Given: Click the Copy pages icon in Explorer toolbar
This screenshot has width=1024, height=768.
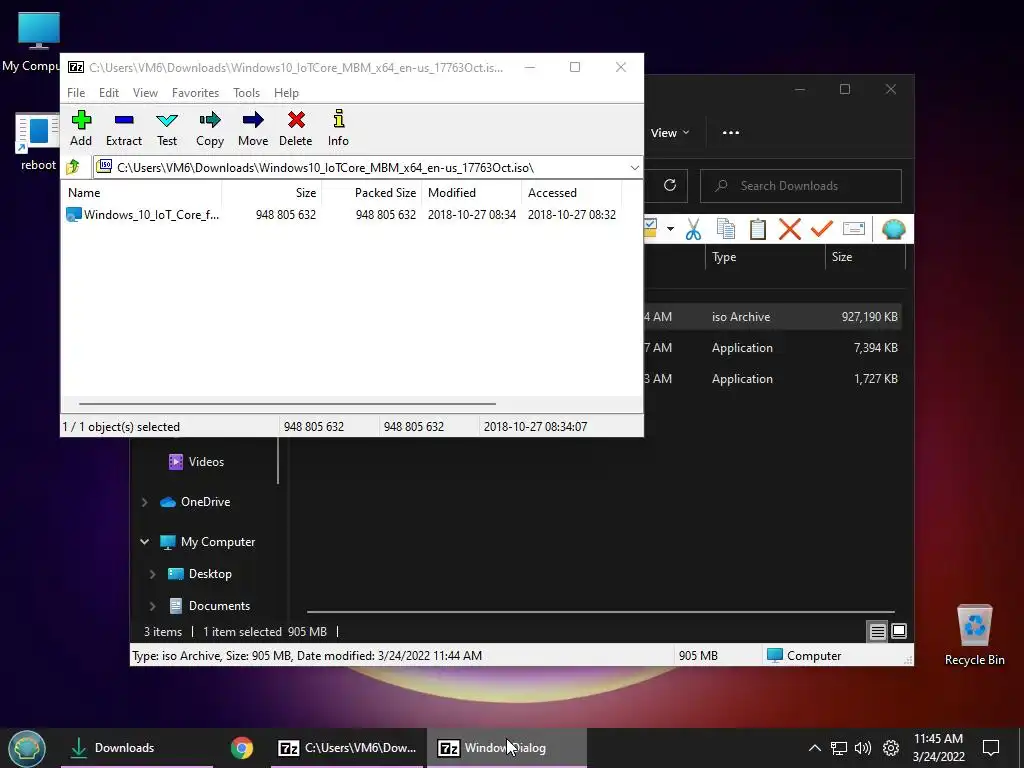Looking at the screenshot, I should 726,229.
